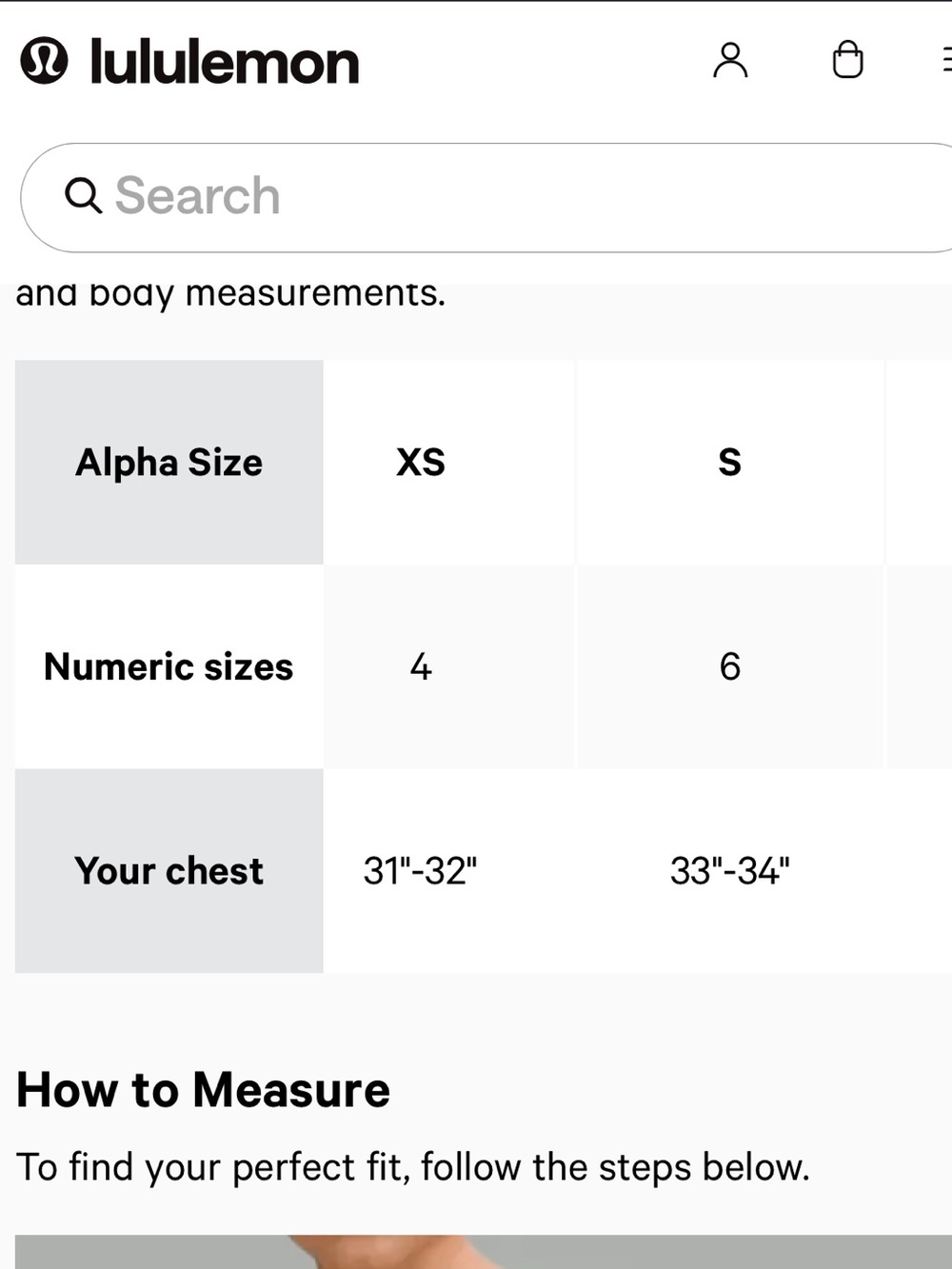Viewport: 952px width, 1269px height.
Task: Click the body measurements text line
Action: (230, 294)
